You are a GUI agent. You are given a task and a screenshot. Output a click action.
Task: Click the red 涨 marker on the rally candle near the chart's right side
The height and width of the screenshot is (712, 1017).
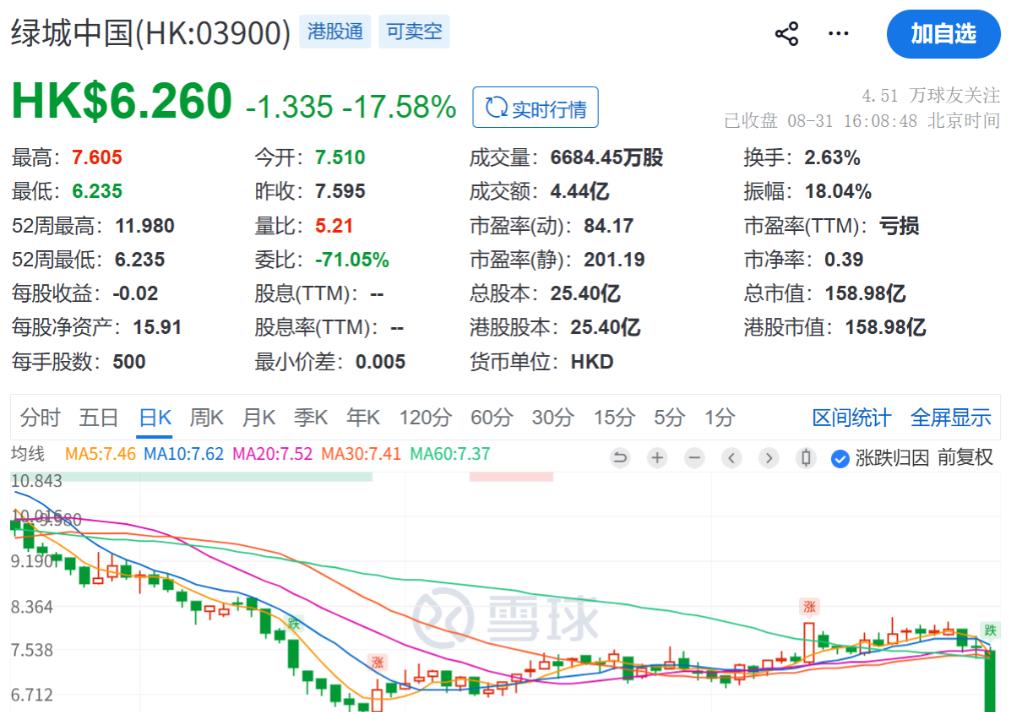click(809, 607)
